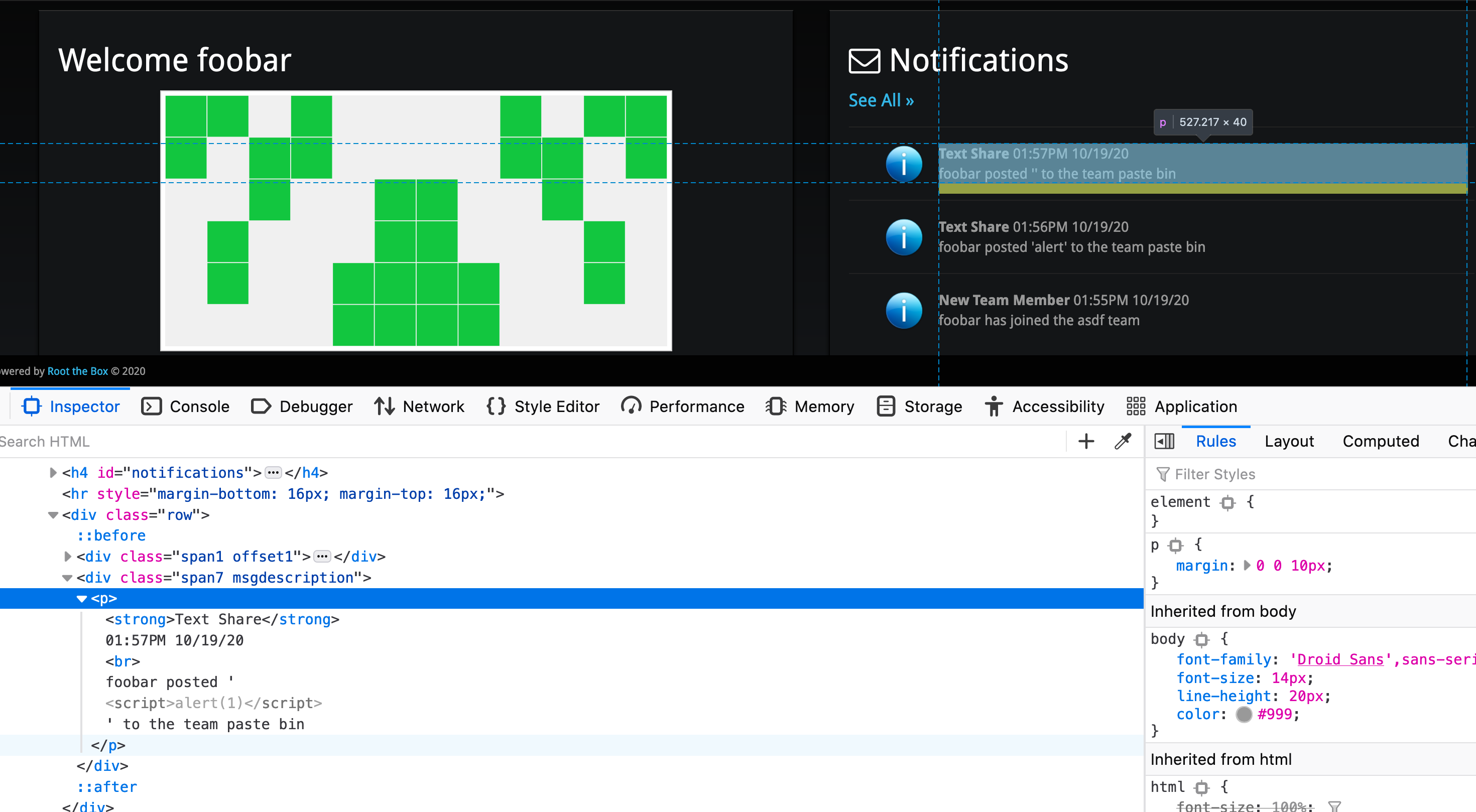Open the Root the Box footer link
This screenshot has width=1476, height=812.
[77, 371]
